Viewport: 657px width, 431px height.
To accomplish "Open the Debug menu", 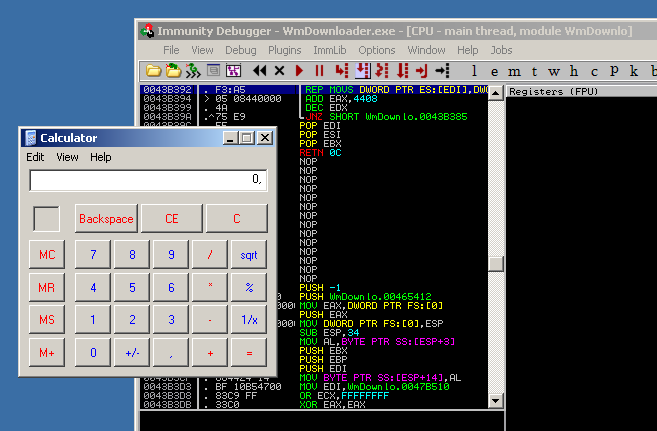I will pyautogui.click(x=241, y=50).
